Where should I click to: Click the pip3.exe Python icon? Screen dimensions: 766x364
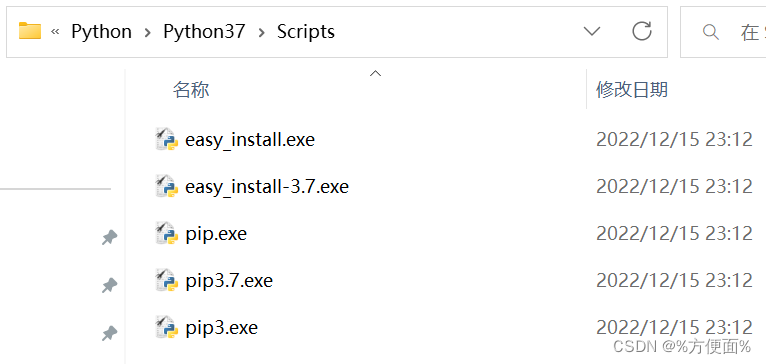pyautogui.click(x=166, y=327)
